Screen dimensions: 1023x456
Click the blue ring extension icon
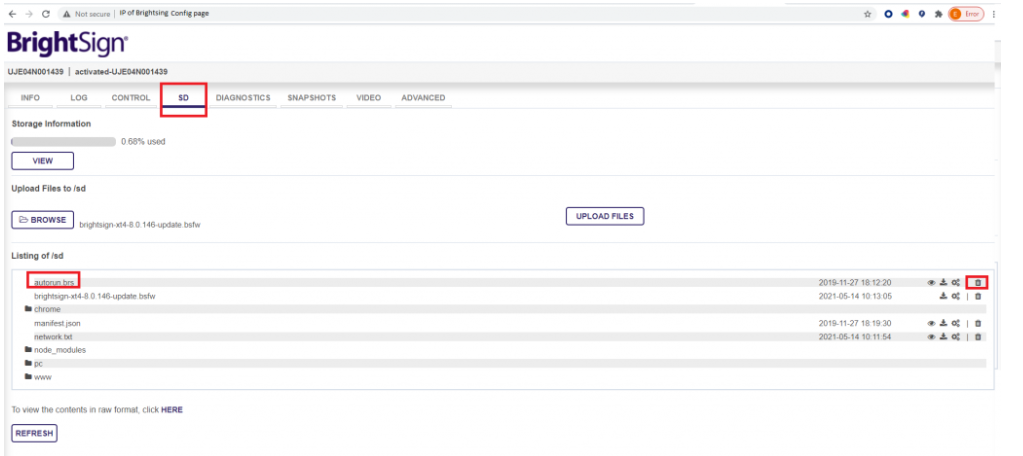[x=888, y=13]
